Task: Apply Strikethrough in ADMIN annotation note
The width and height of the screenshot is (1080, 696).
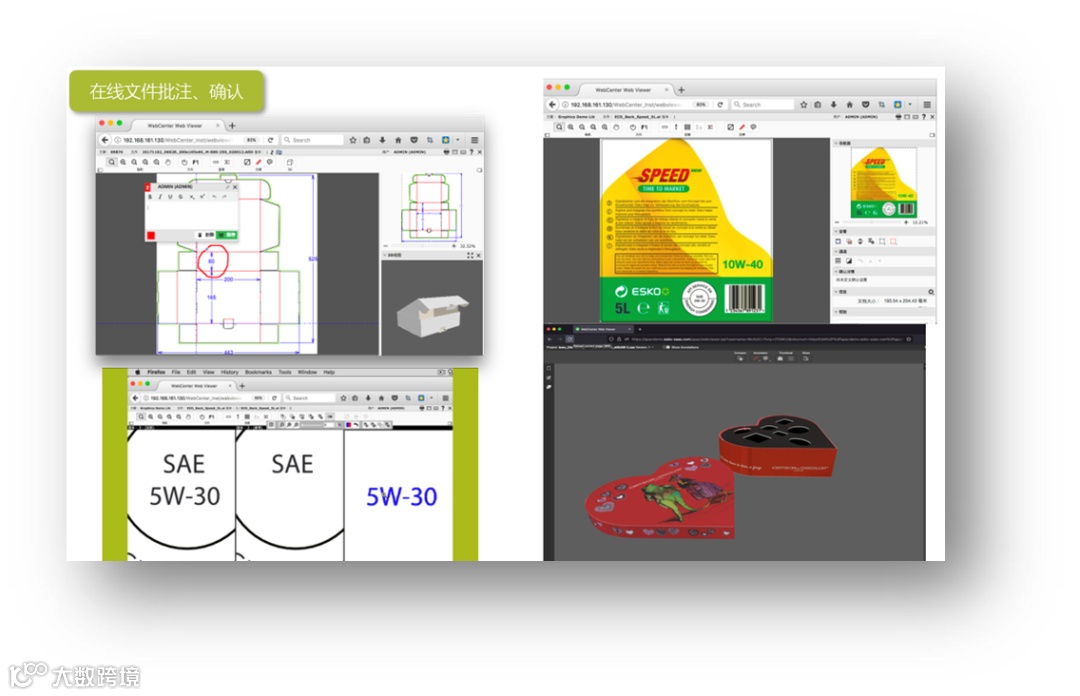Action: 180,197
